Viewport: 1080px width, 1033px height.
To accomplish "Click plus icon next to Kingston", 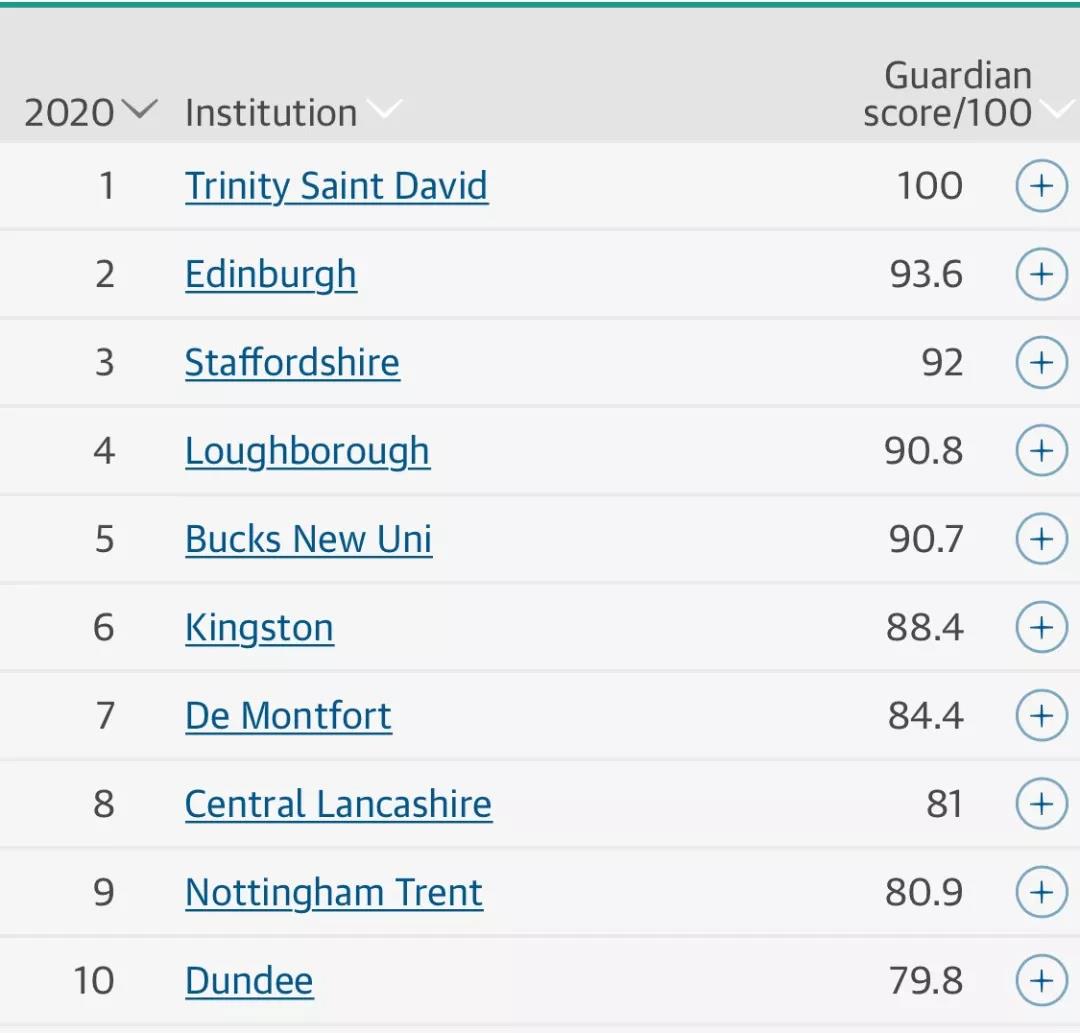I will 1041,627.
